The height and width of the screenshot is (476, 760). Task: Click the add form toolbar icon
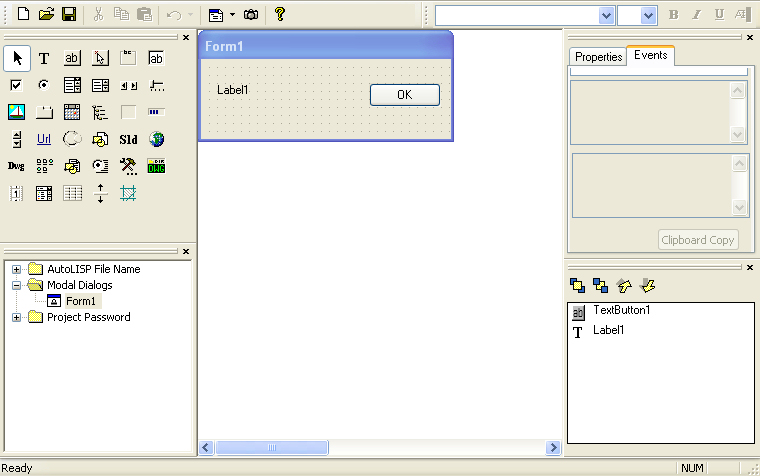pos(216,15)
